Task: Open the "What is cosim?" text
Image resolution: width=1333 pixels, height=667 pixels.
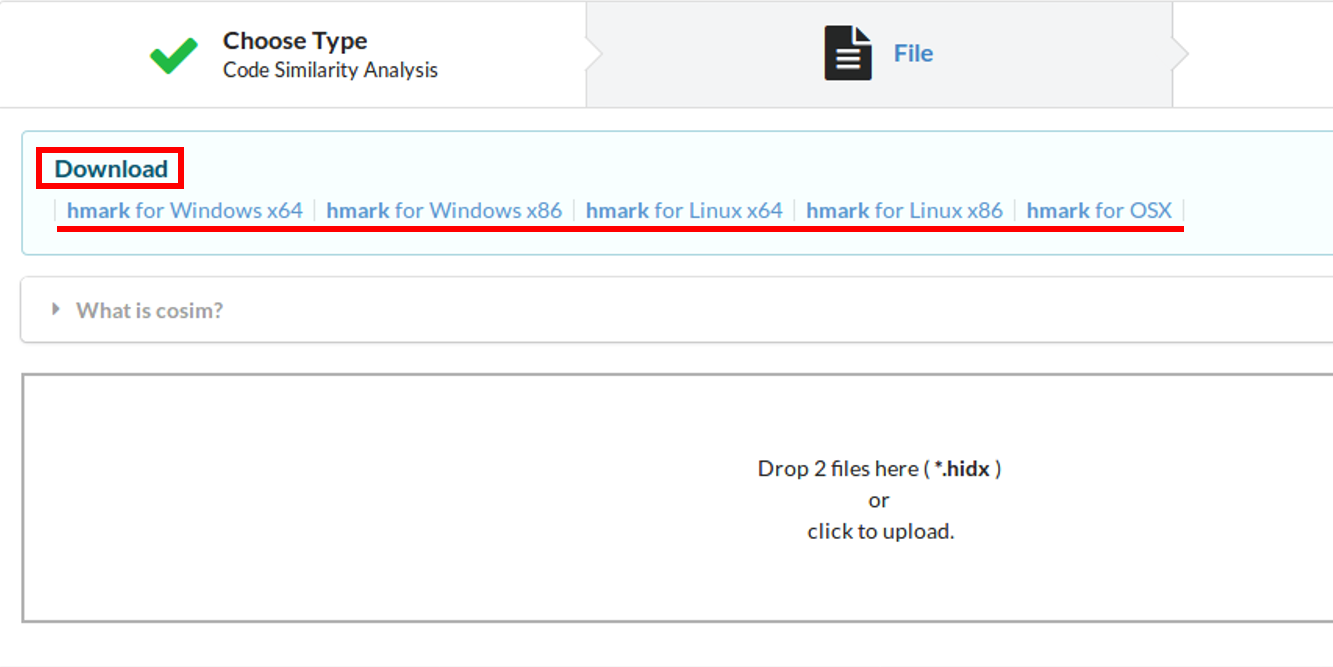Action: coord(150,311)
